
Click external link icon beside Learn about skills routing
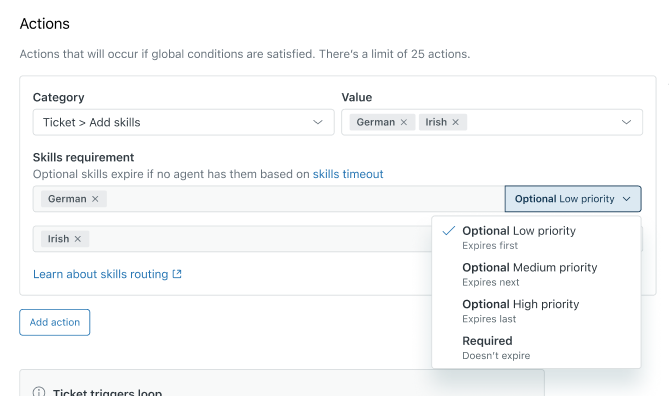[177, 274]
